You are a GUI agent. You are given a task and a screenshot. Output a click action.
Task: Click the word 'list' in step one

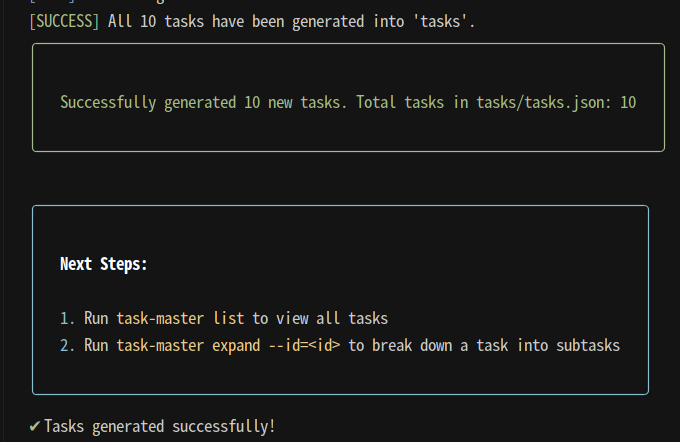pyautogui.click(x=229, y=318)
